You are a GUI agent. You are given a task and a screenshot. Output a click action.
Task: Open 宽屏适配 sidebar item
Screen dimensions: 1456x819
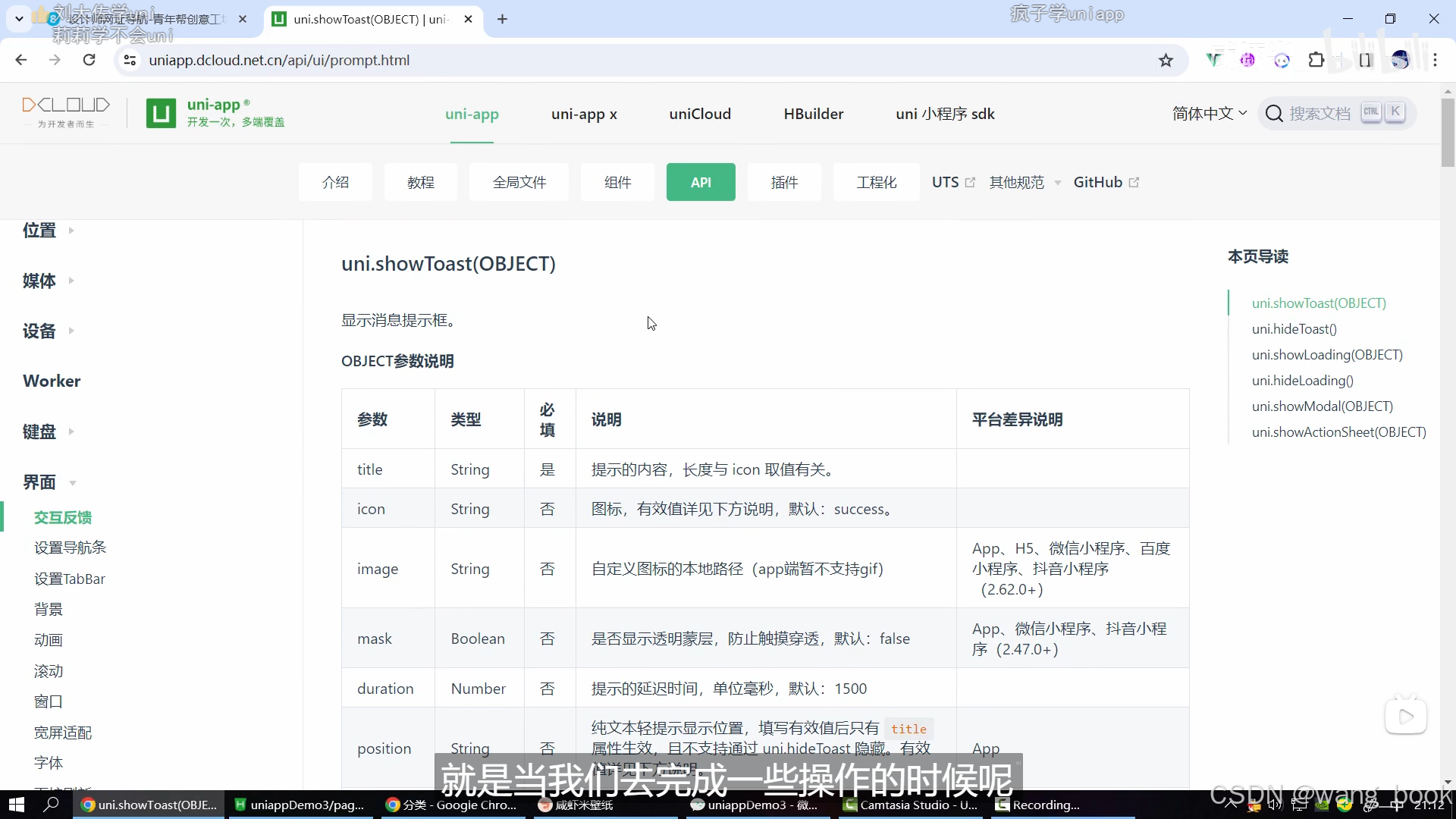63,733
